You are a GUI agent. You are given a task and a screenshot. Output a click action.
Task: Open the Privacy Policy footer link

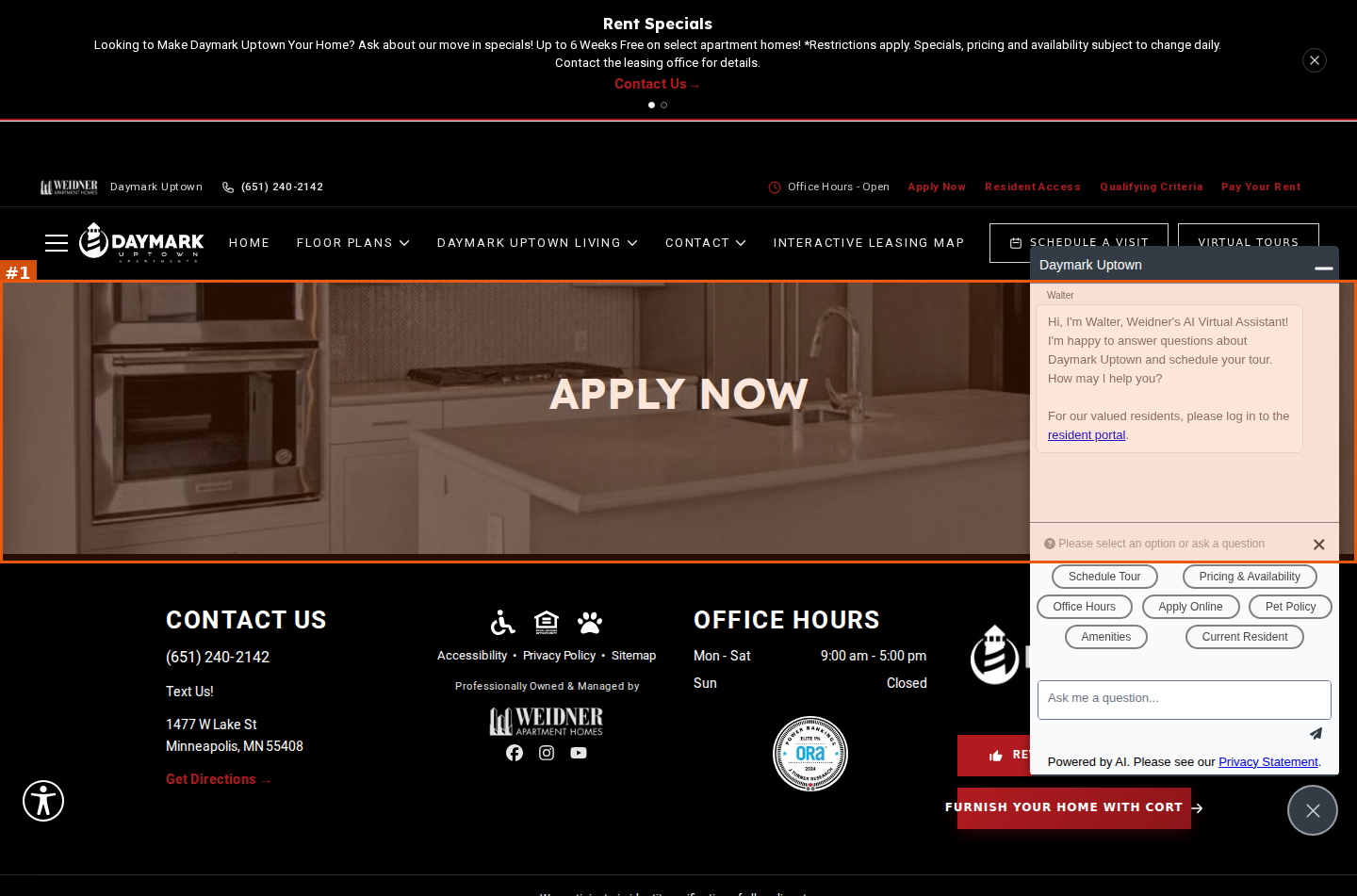[x=560, y=656]
